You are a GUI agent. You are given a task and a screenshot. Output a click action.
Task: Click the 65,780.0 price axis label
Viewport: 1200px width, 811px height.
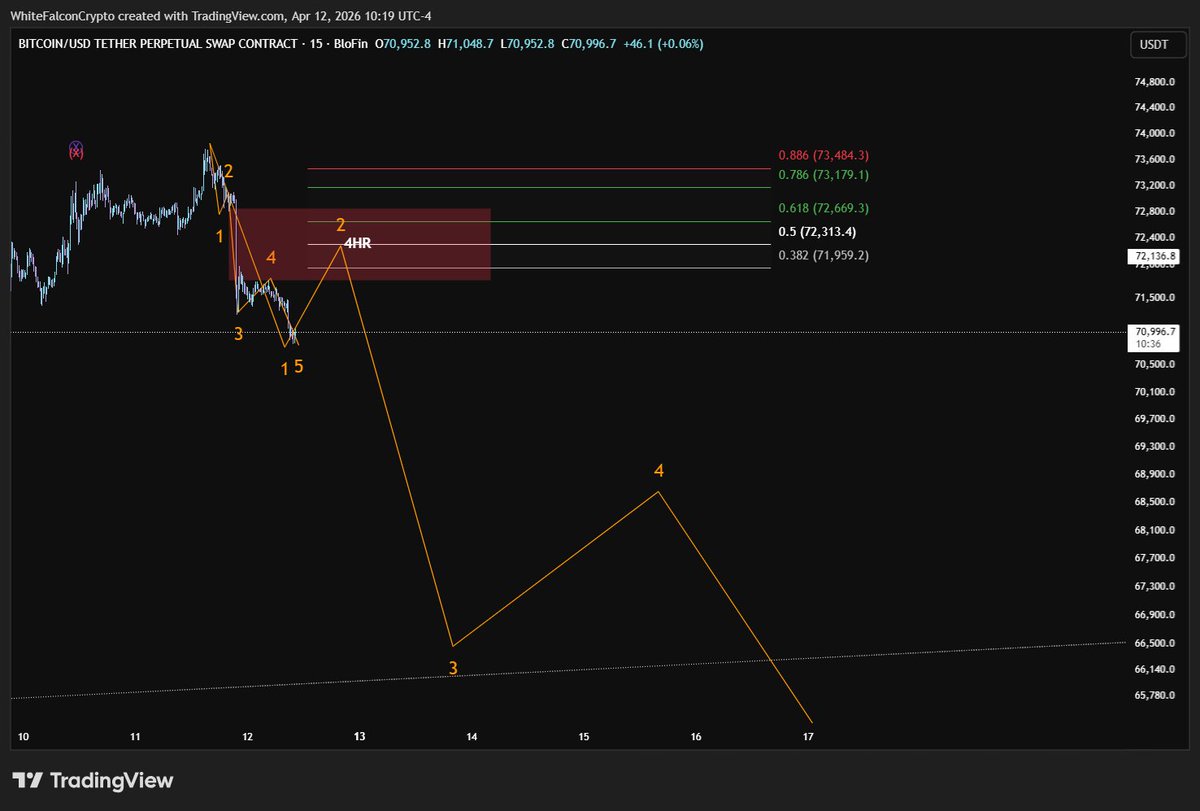1154,694
